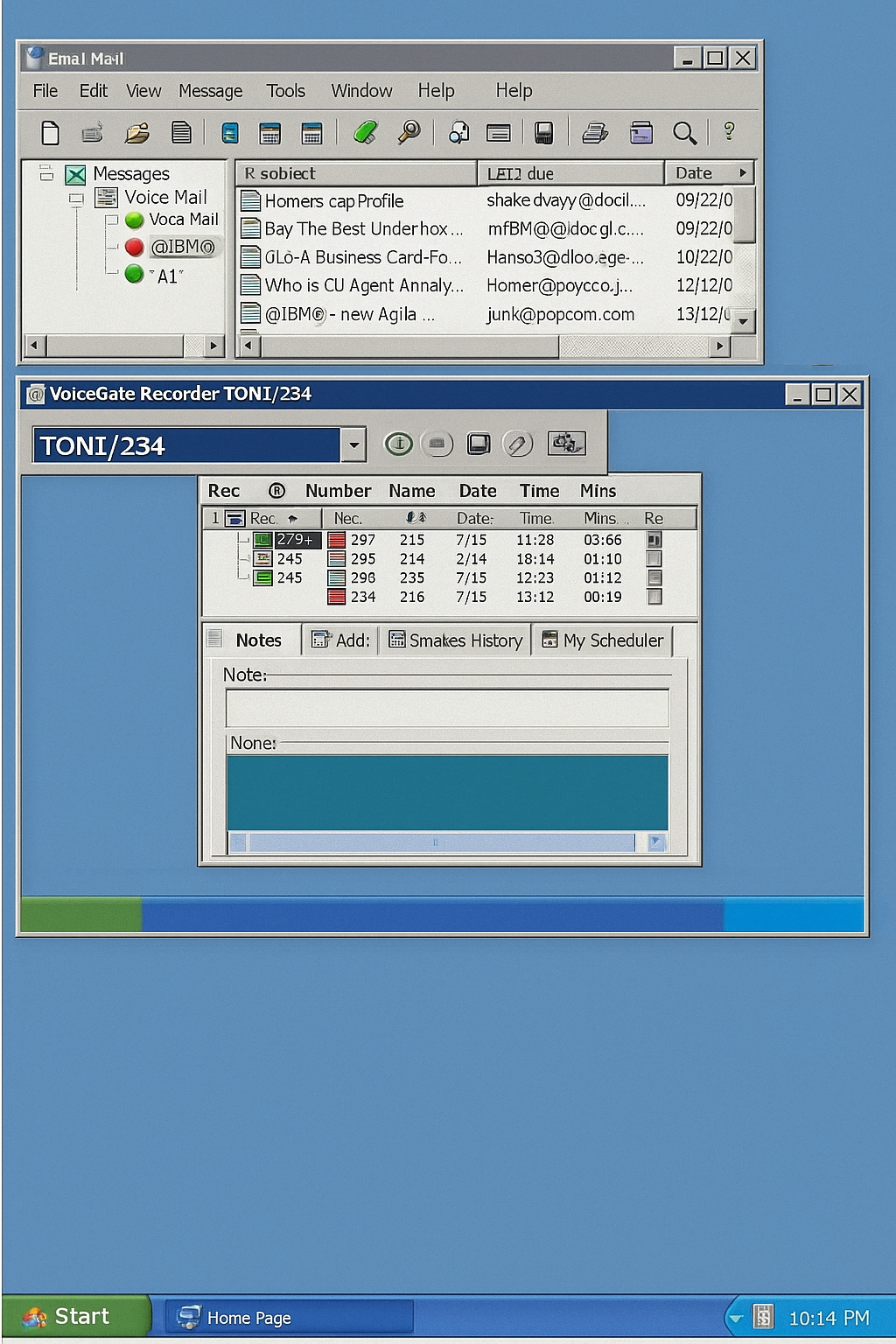Image resolution: width=896 pixels, height=1344 pixels.
Task: Click the new blank document icon
Action: coord(51,132)
